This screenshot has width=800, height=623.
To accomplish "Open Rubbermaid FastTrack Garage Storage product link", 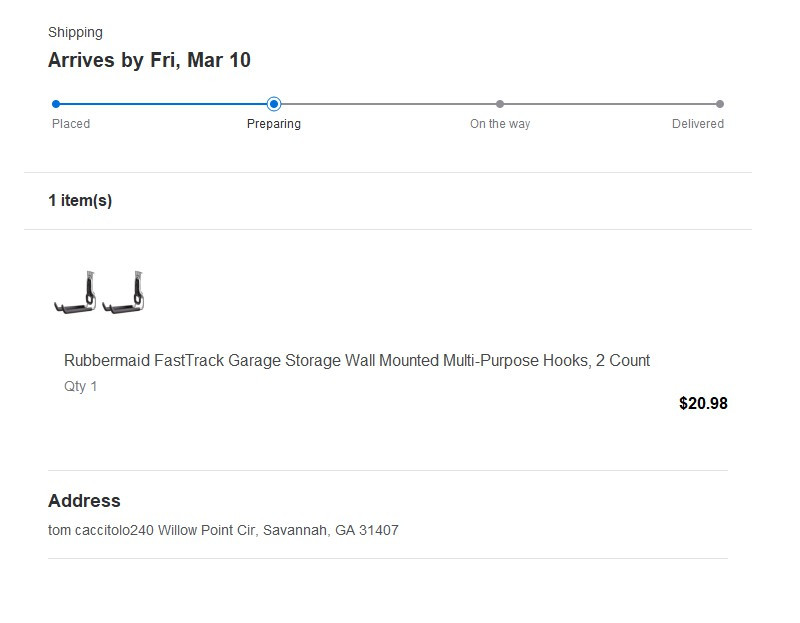I will [x=357, y=361].
